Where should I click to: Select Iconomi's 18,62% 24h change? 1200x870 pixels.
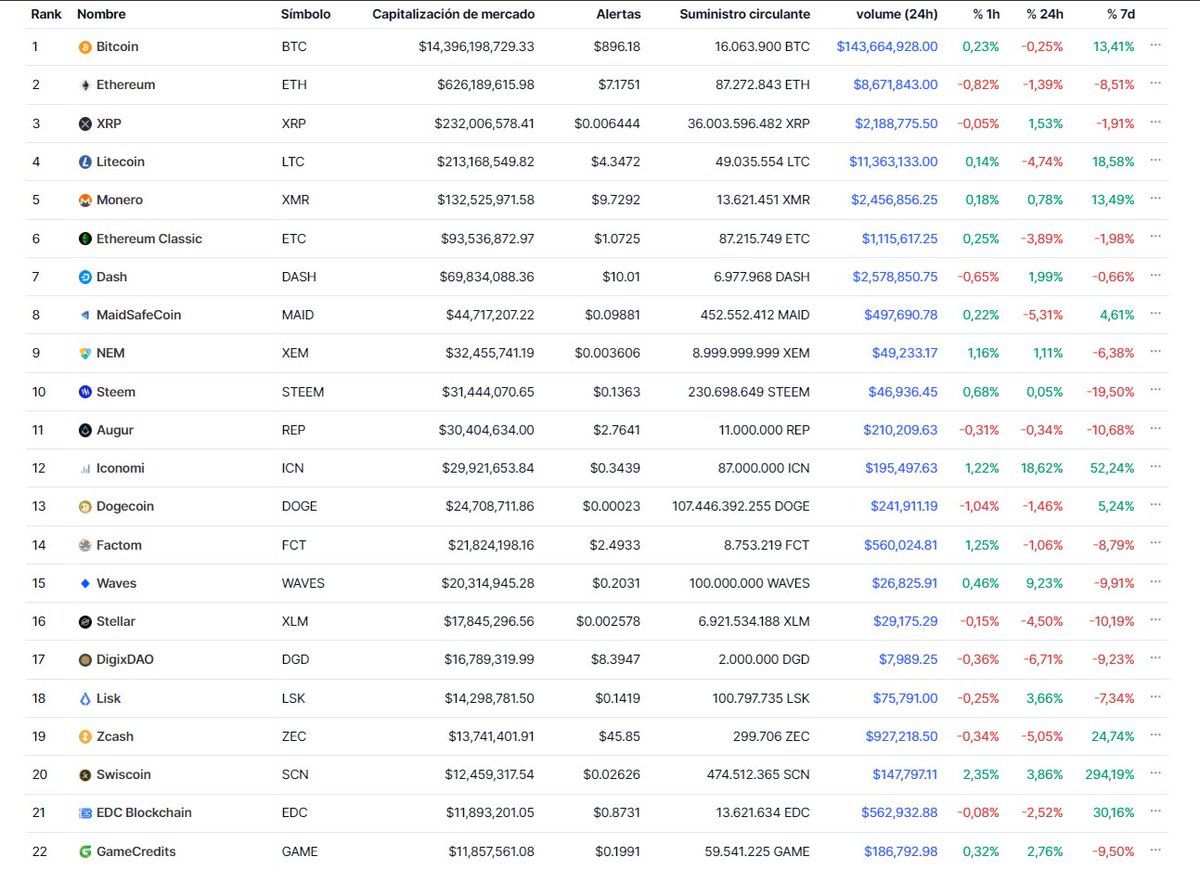point(1041,468)
